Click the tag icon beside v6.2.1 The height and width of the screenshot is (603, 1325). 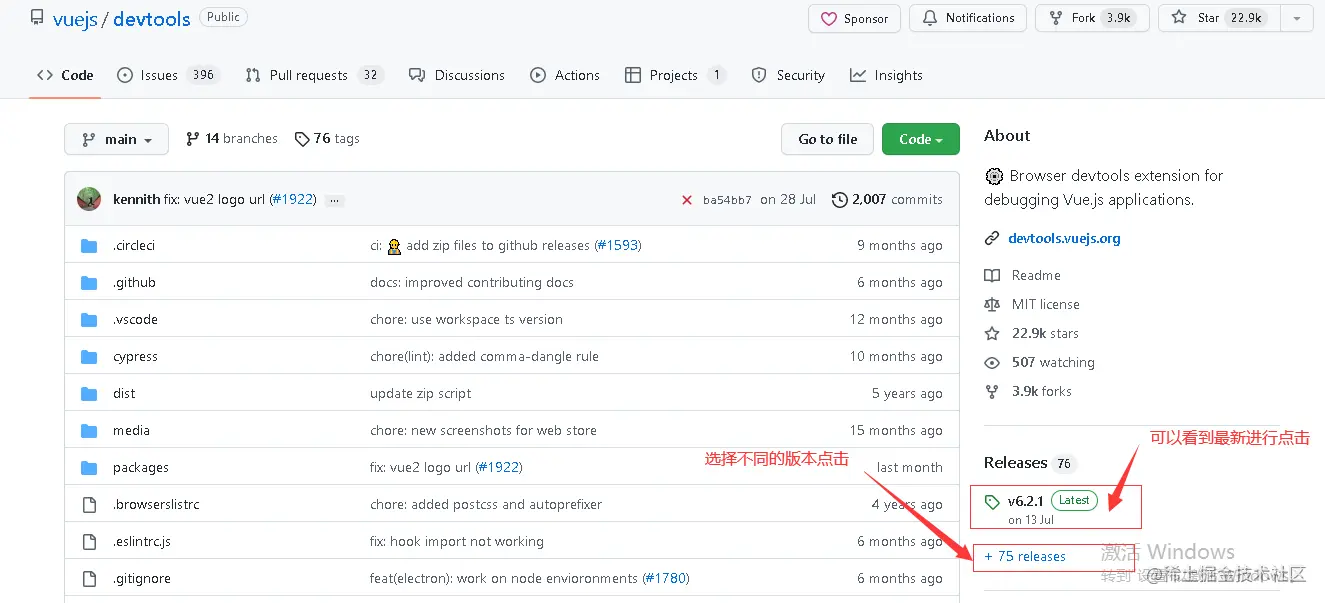(x=992, y=501)
